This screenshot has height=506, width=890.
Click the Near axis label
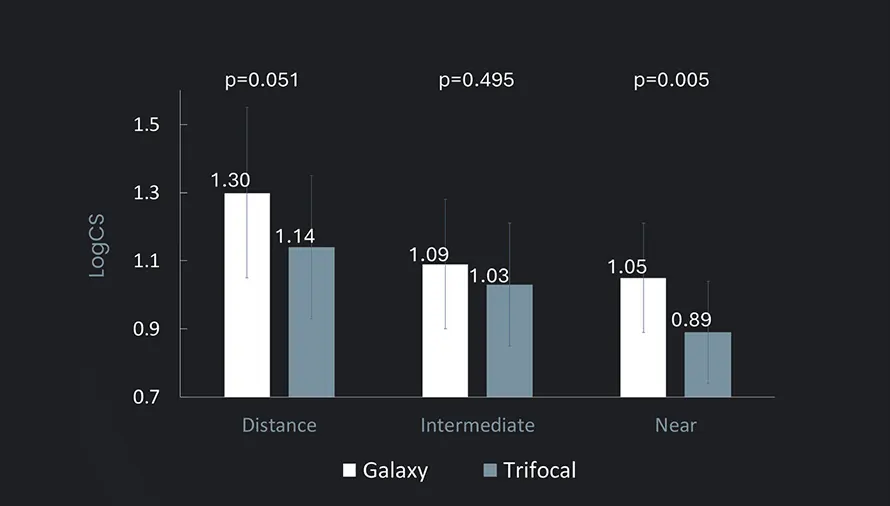(675, 425)
